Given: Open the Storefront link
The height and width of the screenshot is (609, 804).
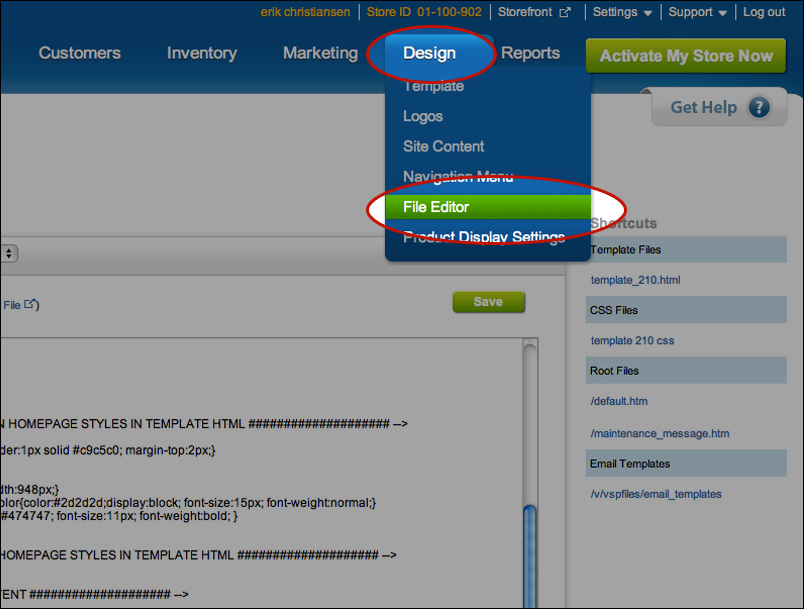Looking at the screenshot, I should (525, 12).
